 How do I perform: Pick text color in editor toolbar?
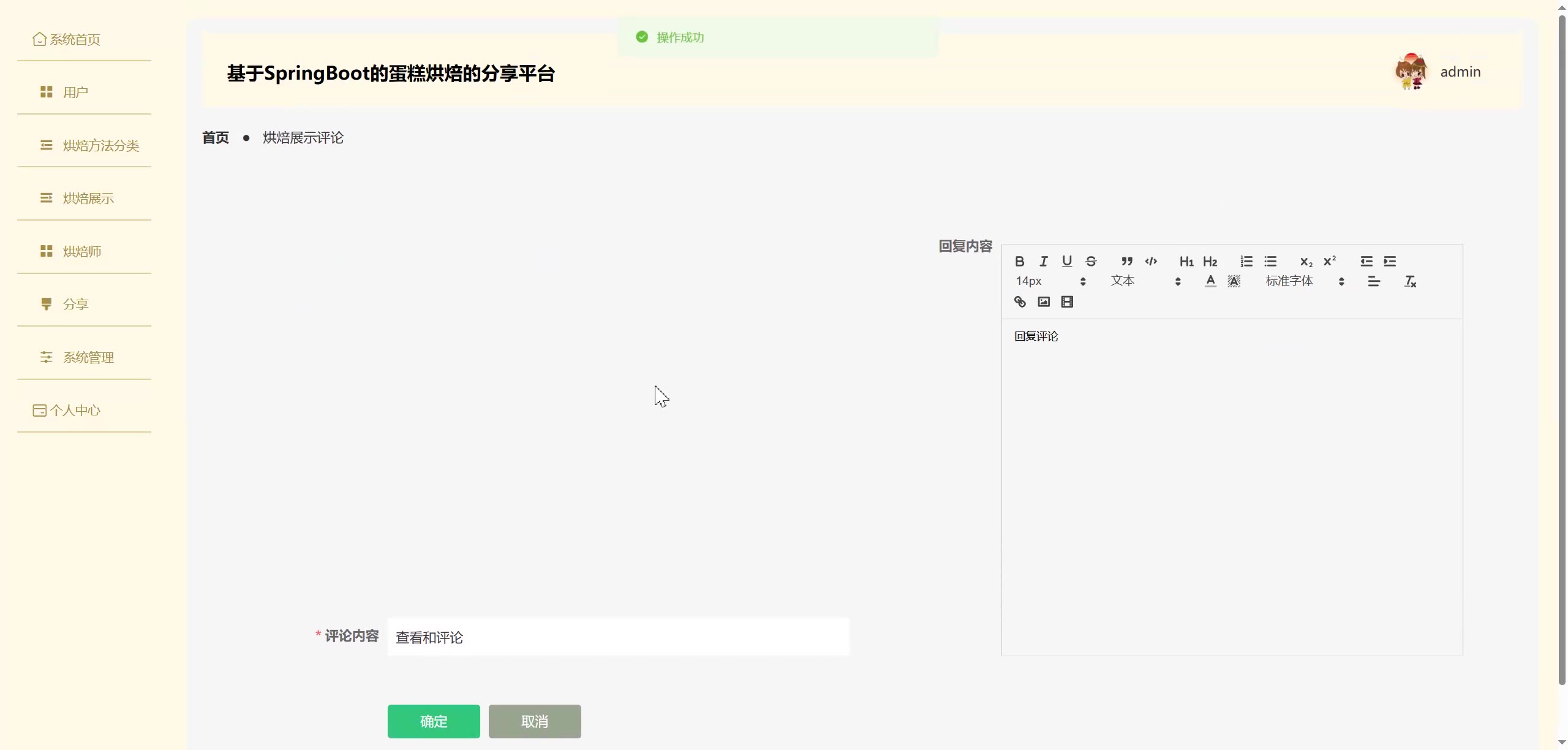[1210, 281]
